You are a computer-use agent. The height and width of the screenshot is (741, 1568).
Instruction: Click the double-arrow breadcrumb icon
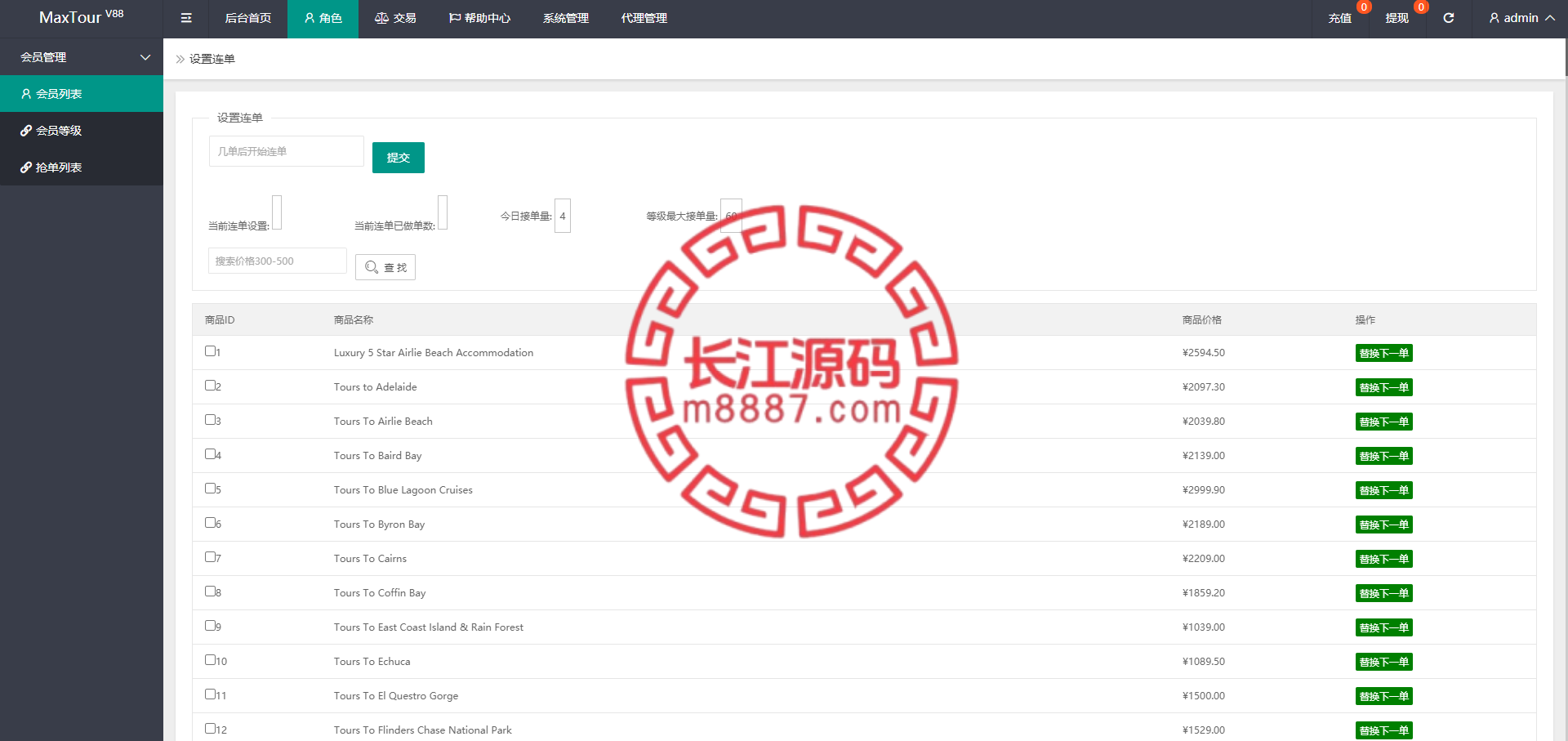click(x=180, y=59)
